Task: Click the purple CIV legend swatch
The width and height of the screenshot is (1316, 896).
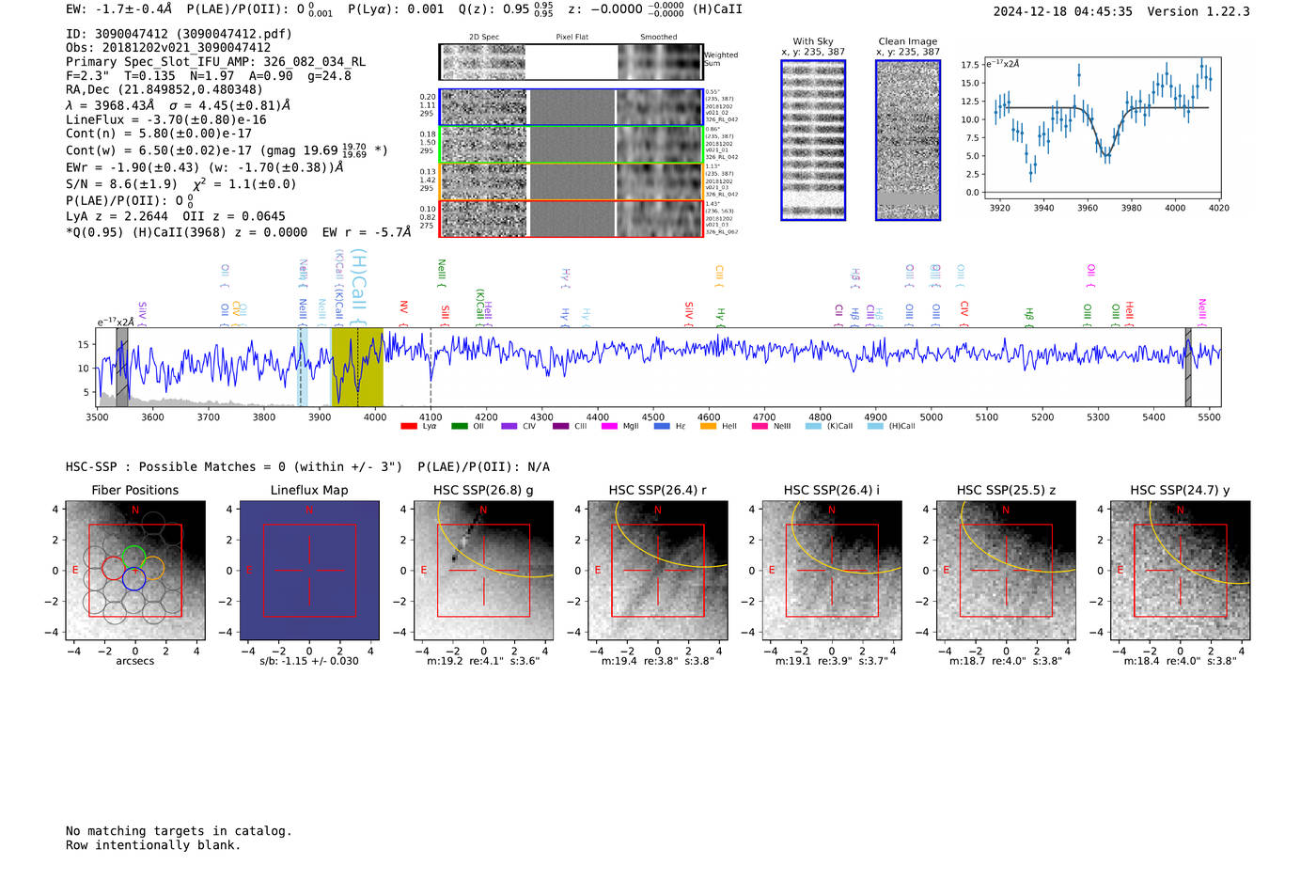Action: [x=509, y=426]
